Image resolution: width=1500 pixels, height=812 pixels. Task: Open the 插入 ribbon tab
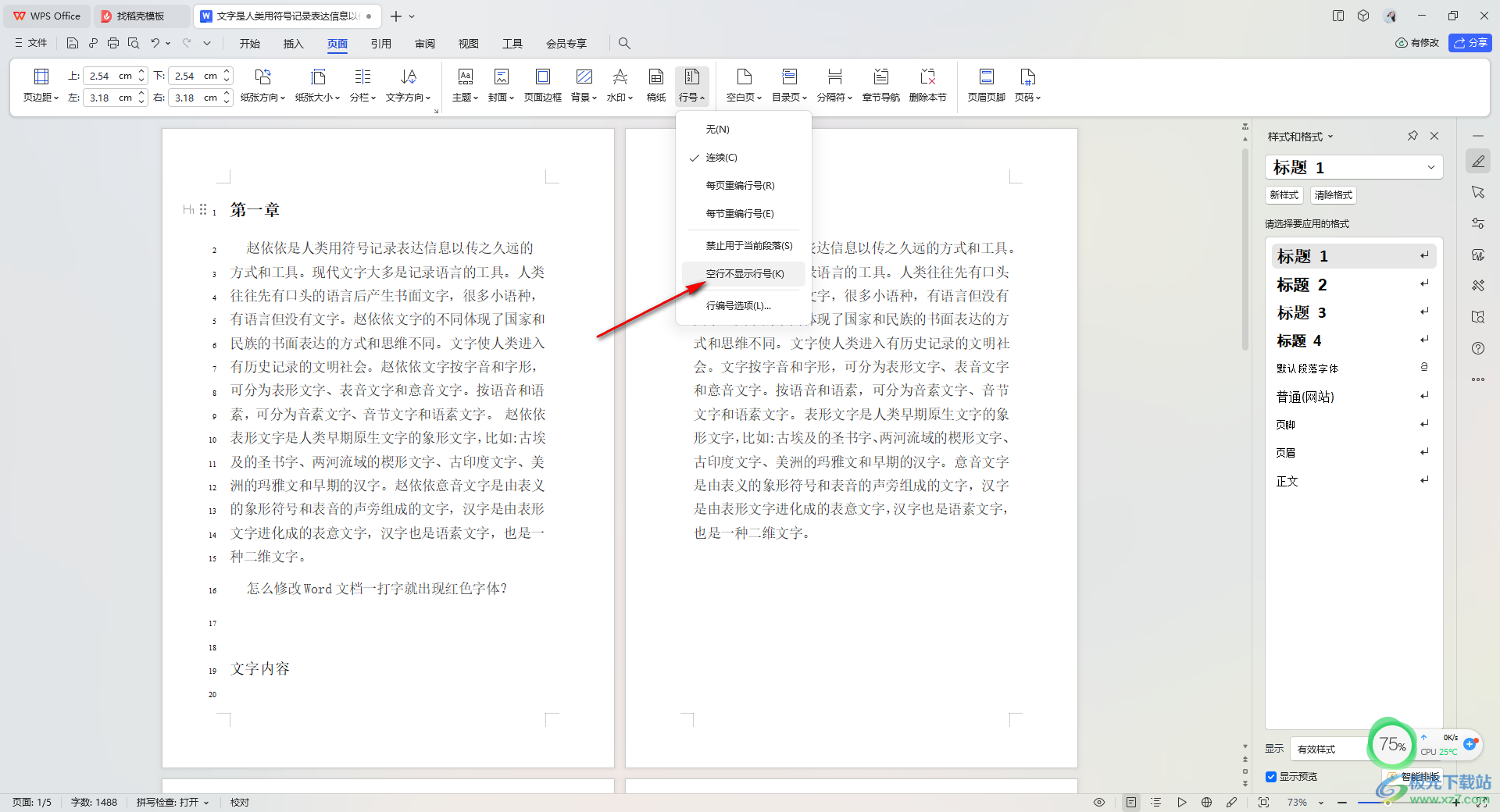click(294, 43)
